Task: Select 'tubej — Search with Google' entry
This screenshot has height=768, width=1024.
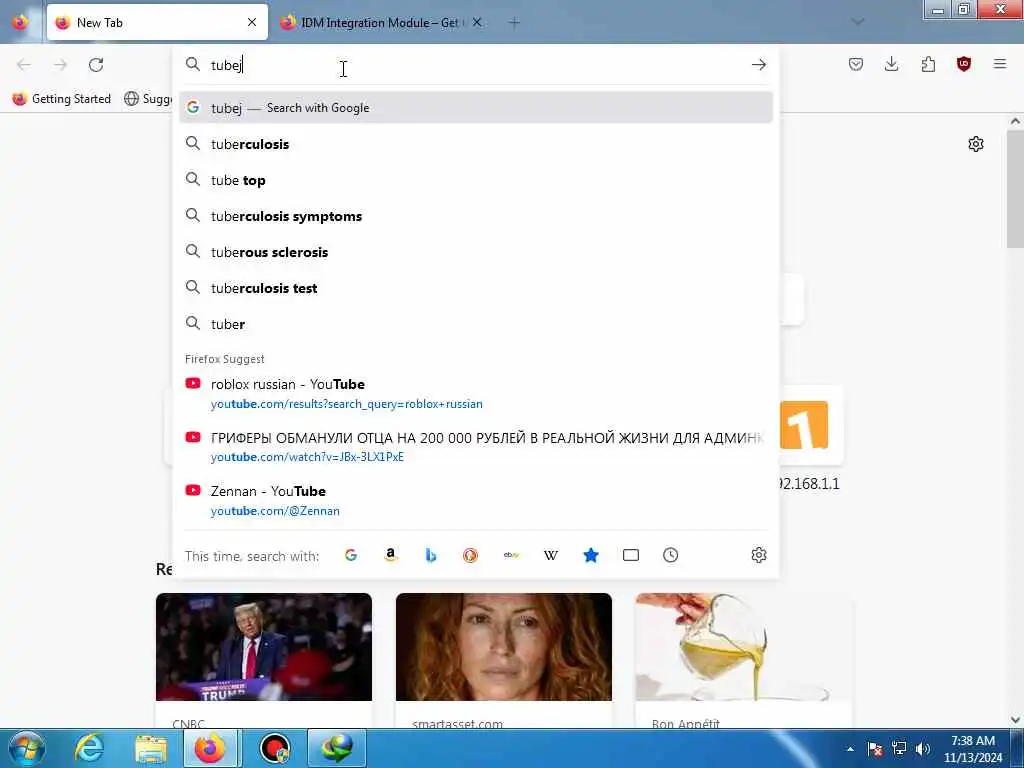Action: pyautogui.click(x=475, y=108)
